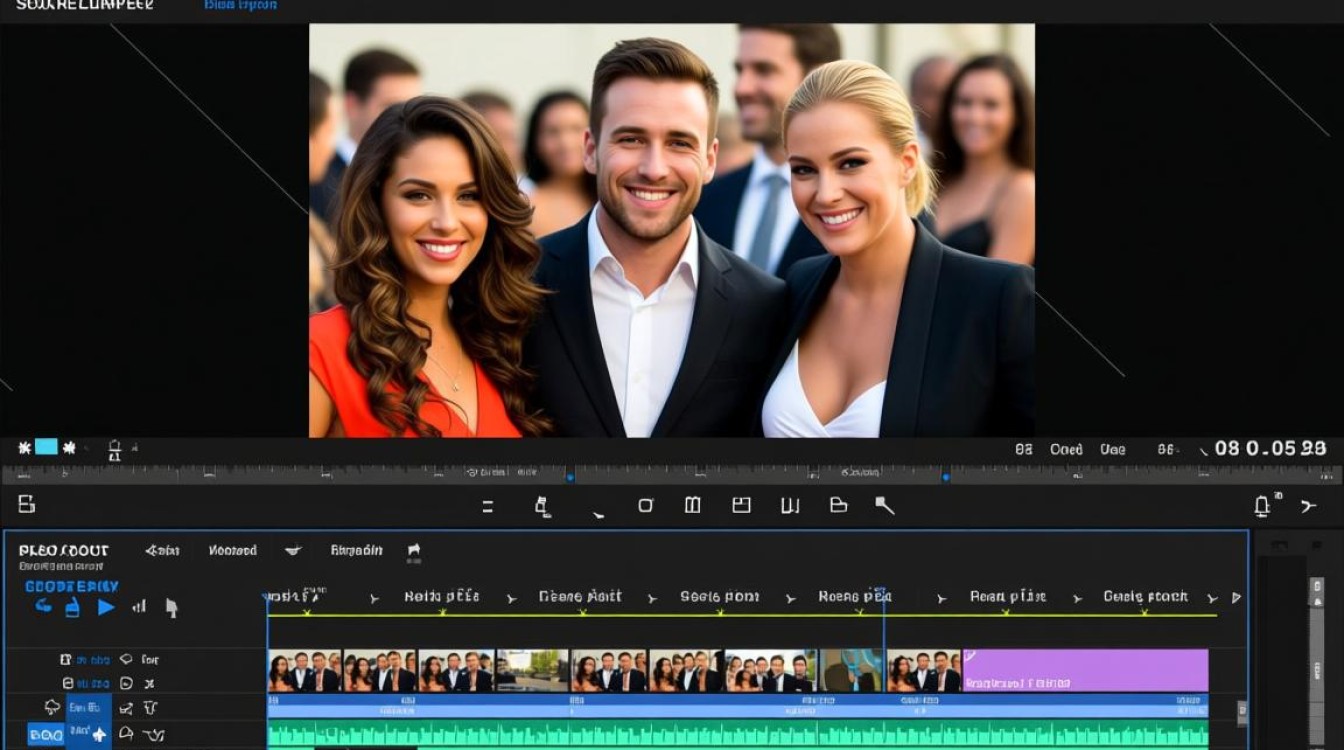Click the diagonal razor icon in transport bar

pyautogui.click(x=885, y=506)
